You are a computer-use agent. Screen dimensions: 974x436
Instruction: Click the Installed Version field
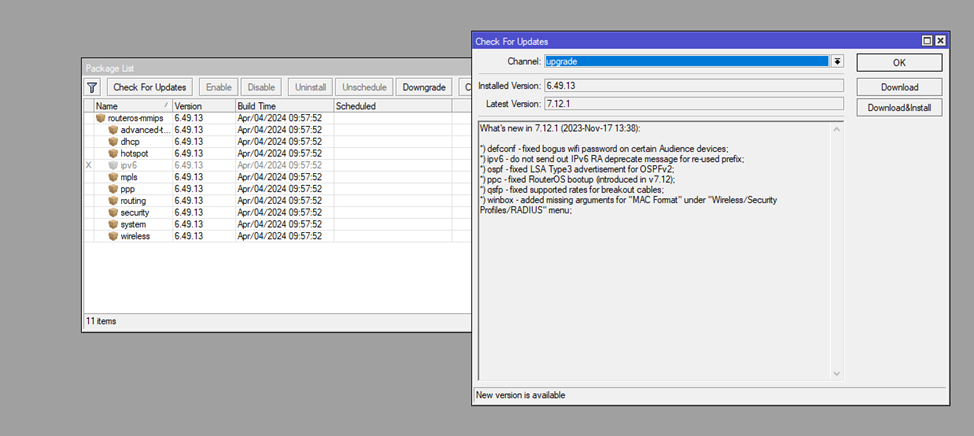pyautogui.click(x=694, y=85)
